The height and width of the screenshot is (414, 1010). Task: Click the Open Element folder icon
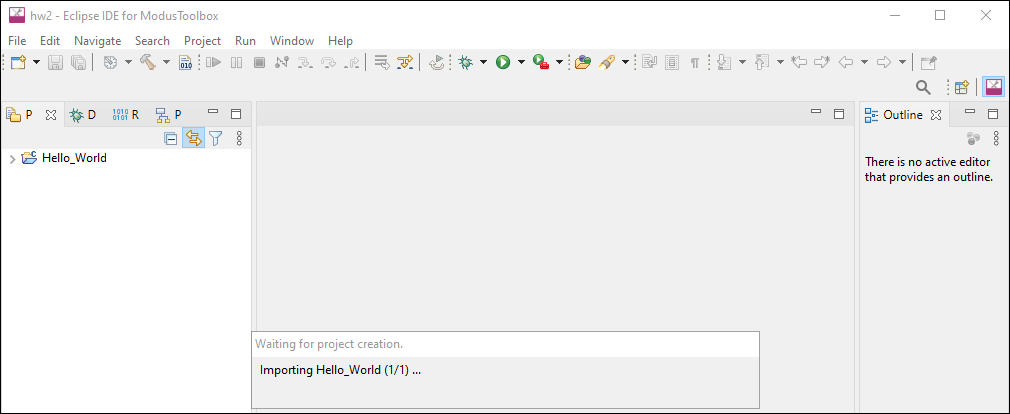583,62
